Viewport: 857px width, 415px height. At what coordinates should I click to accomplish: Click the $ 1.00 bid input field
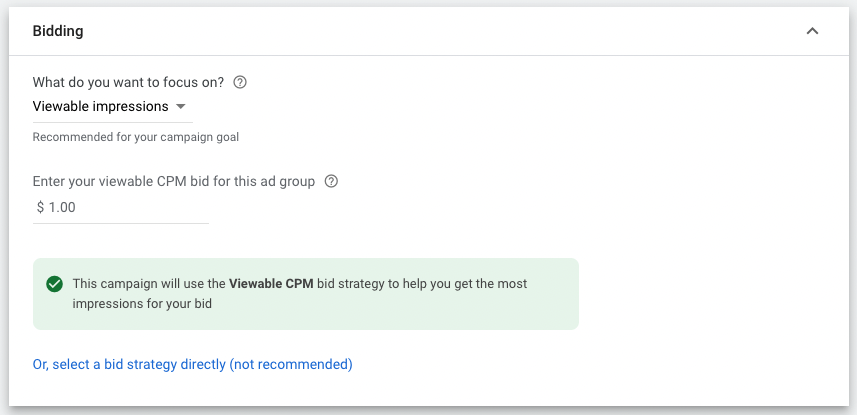pyautogui.click(x=120, y=207)
